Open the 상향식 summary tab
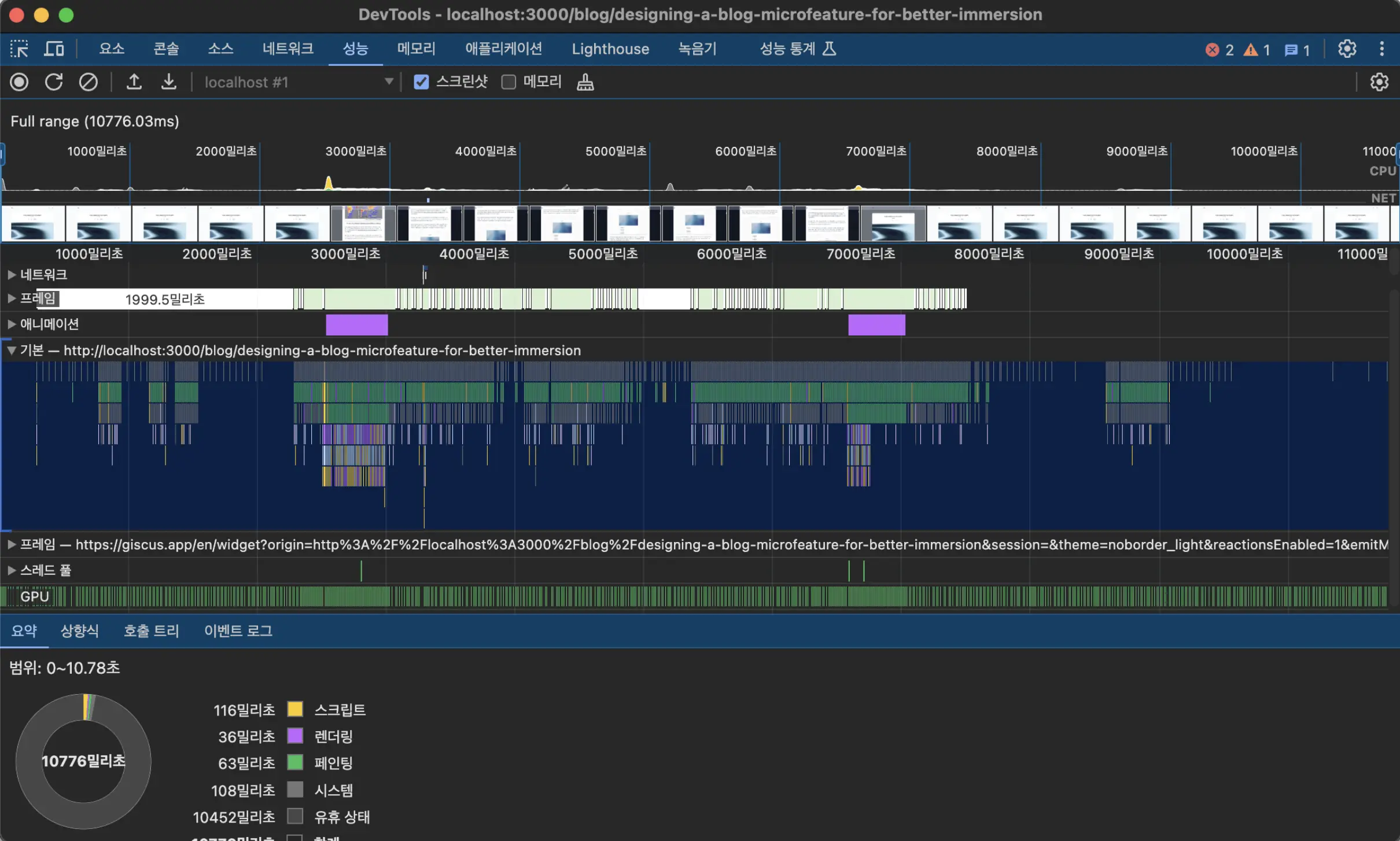Image resolution: width=1400 pixels, height=841 pixels. point(80,631)
